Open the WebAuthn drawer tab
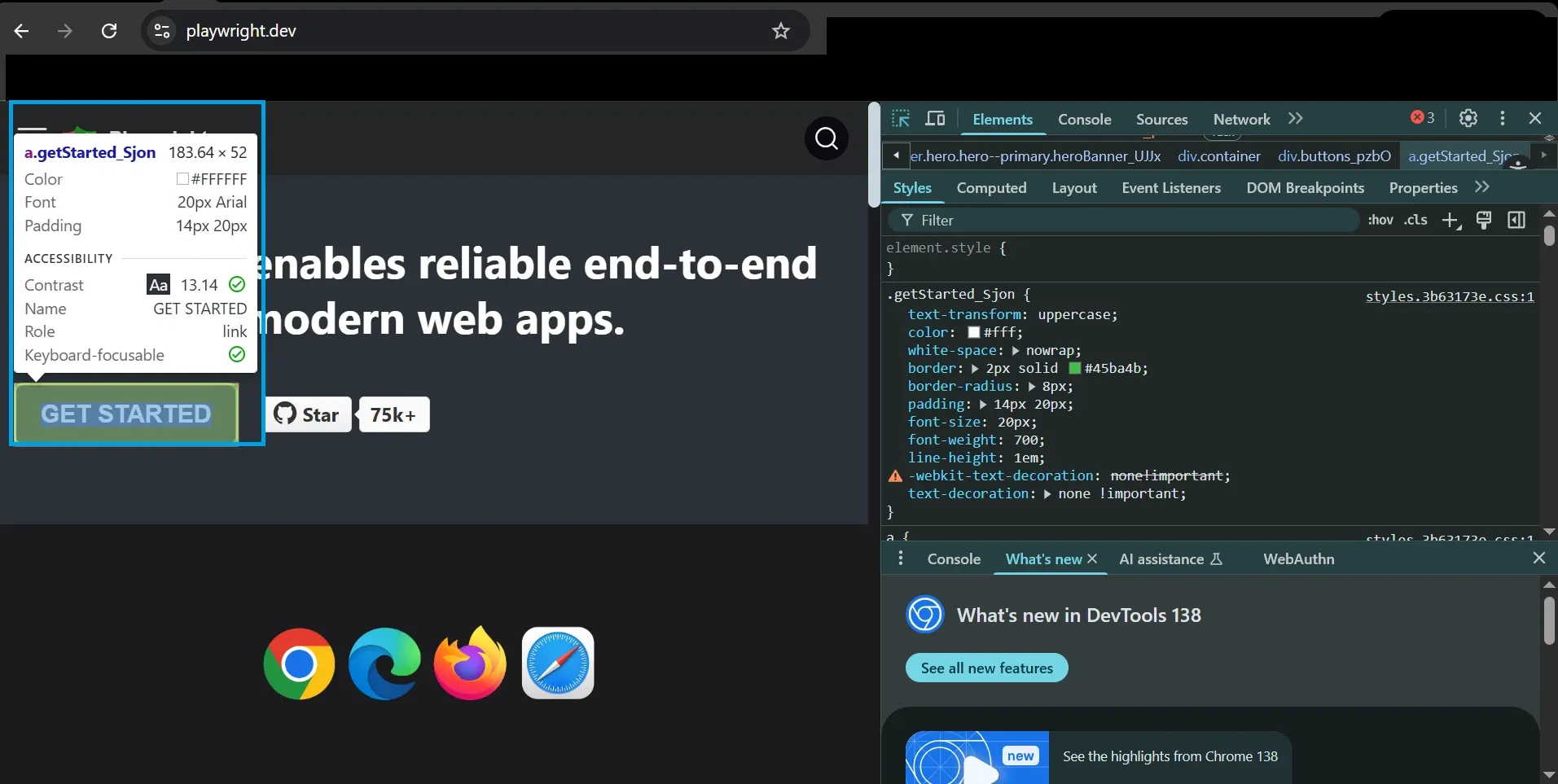 1299,559
